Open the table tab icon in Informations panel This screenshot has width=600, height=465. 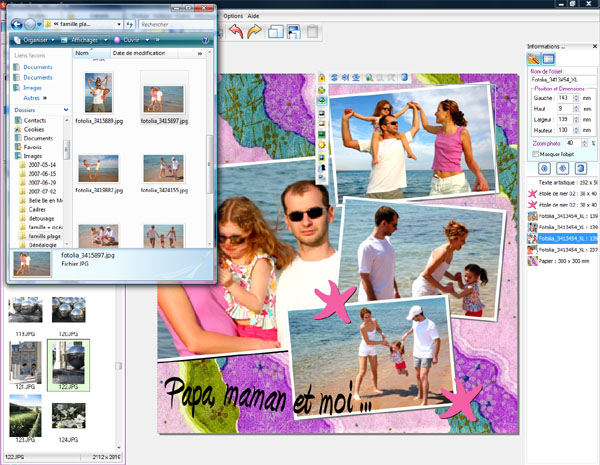point(548,59)
